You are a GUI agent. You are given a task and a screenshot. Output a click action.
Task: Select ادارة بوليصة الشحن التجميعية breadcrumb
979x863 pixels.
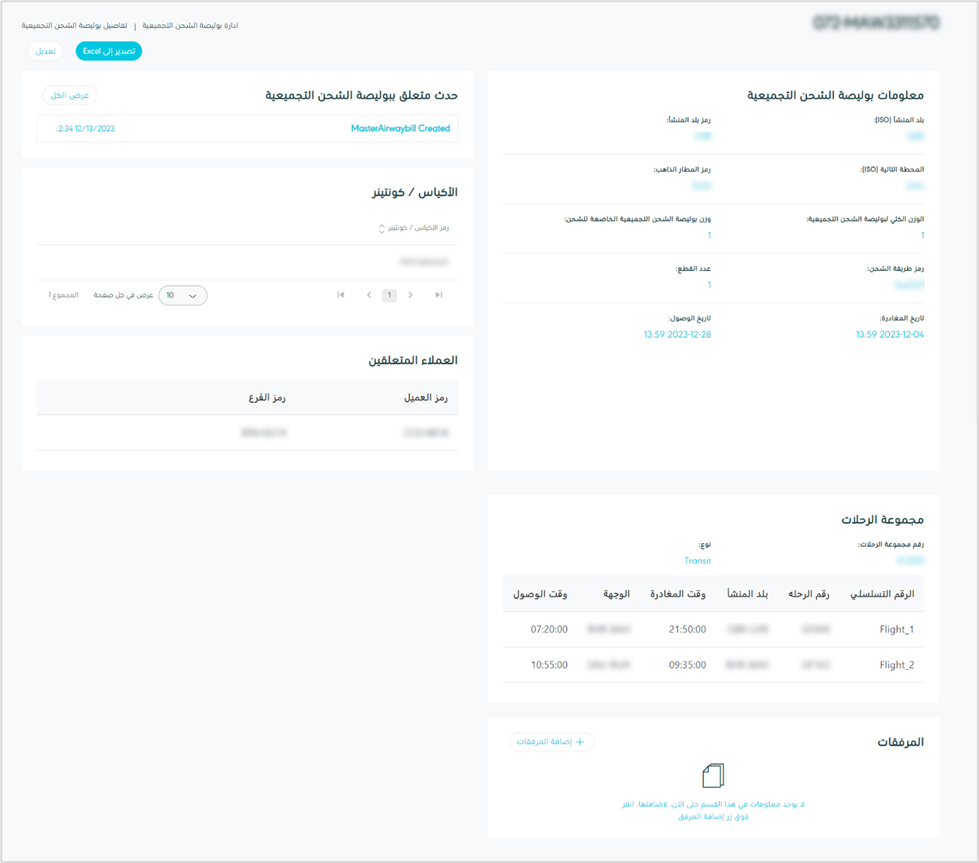[x=190, y=25]
